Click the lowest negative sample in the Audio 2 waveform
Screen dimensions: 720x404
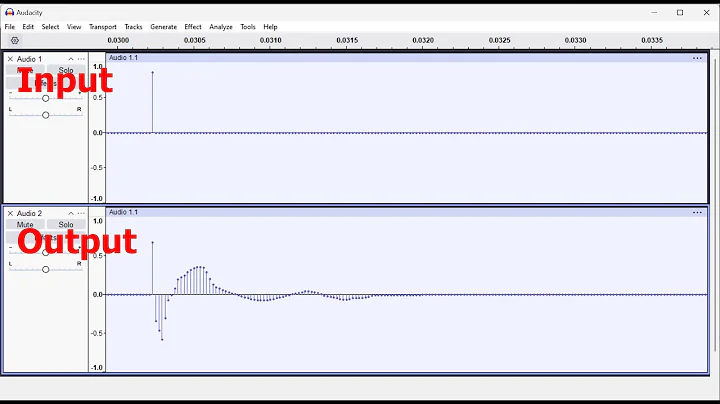pos(162,340)
